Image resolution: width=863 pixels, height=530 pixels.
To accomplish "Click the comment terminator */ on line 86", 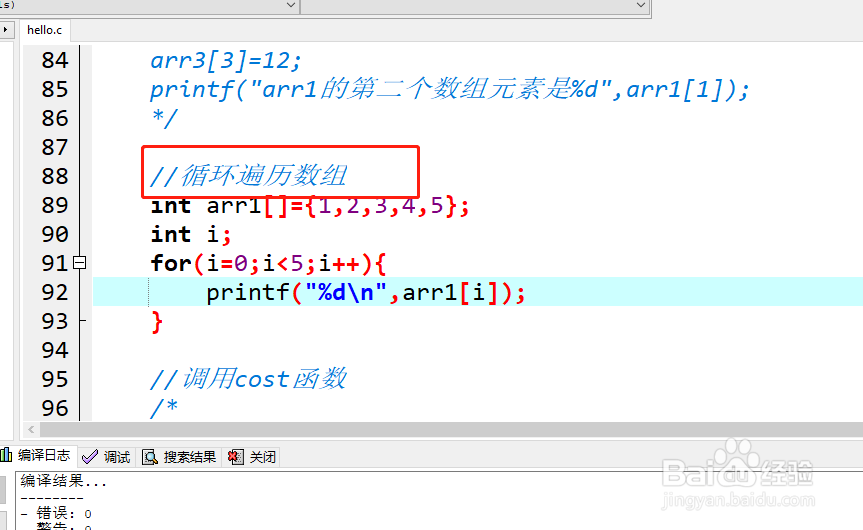I will click(165, 118).
